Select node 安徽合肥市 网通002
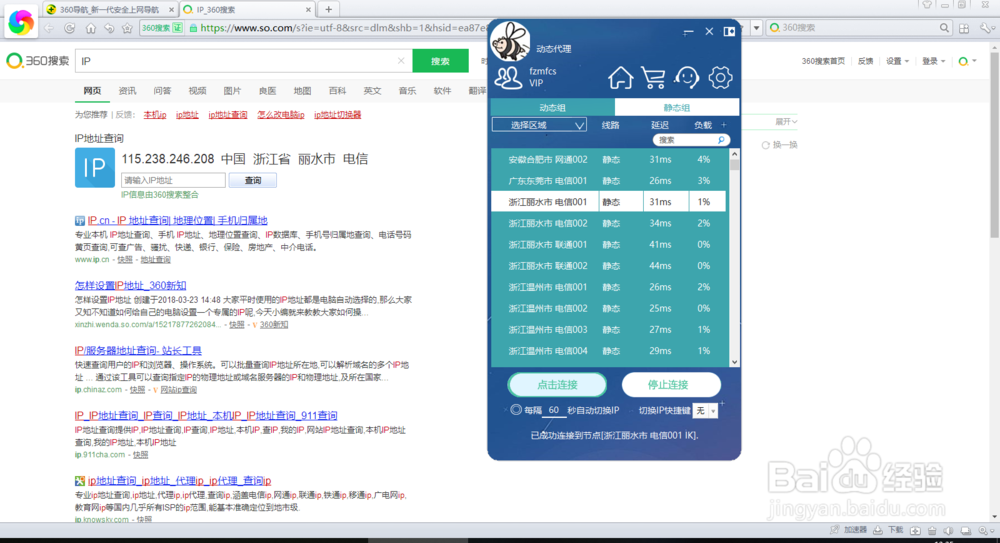Image resolution: width=1000 pixels, height=543 pixels. coord(608,160)
